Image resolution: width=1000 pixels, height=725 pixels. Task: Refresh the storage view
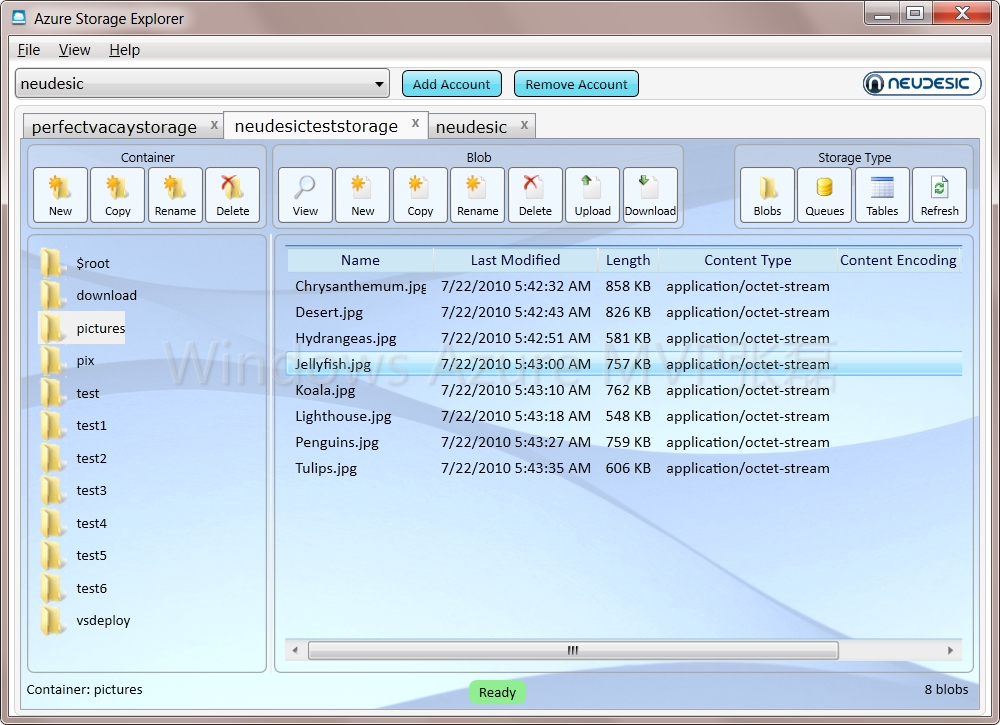pyautogui.click(x=939, y=194)
